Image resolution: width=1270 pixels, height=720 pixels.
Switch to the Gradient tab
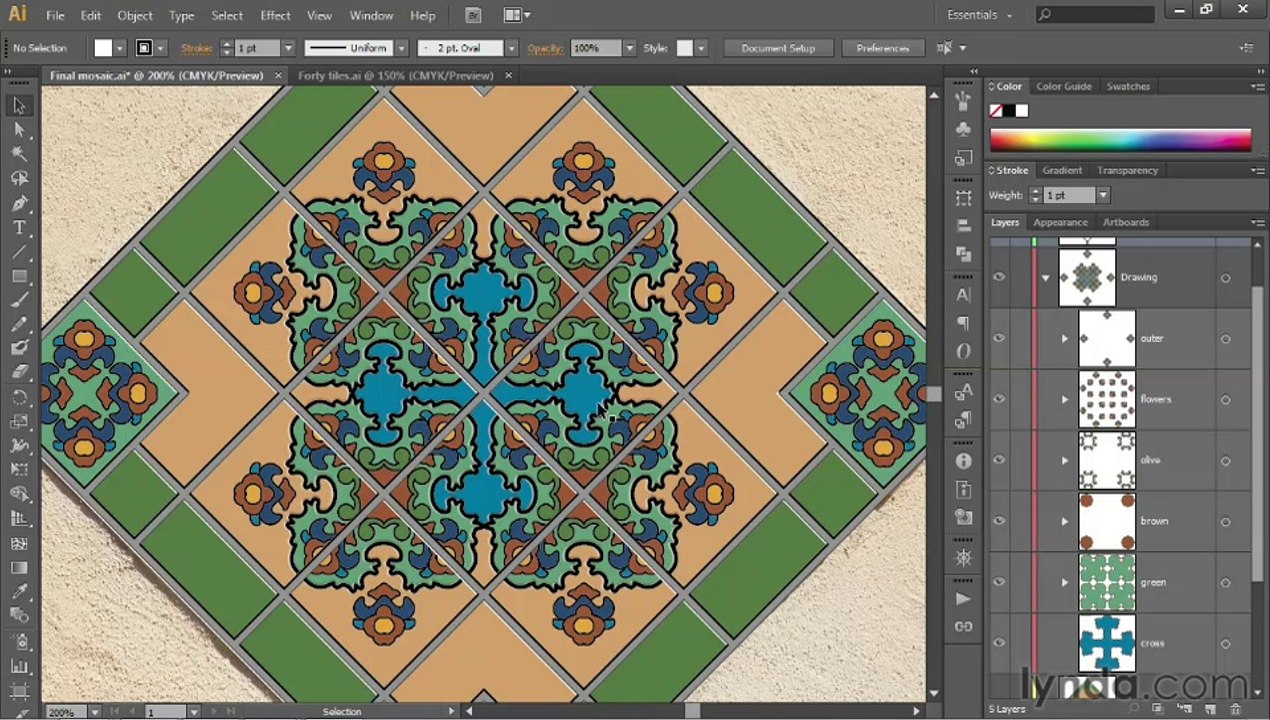click(1062, 170)
